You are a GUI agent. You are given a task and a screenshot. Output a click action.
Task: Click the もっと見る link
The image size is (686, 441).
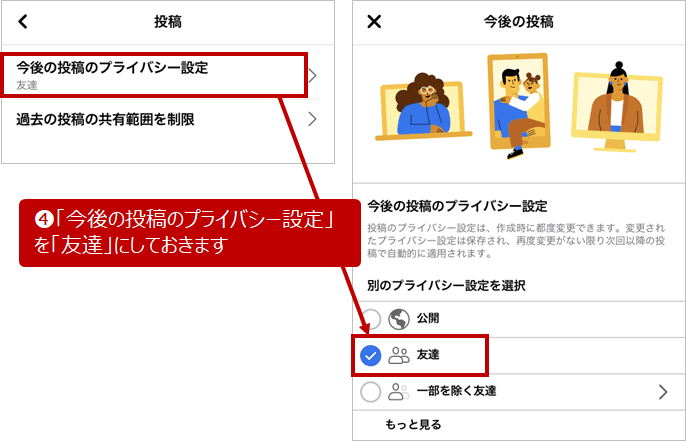tap(413, 424)
